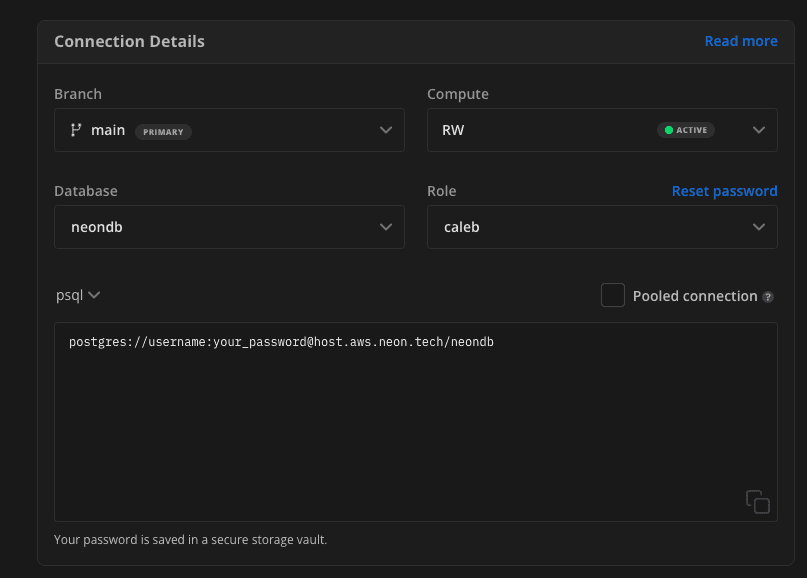Click the psql chevron icon
This screenshot has width=807, height=578.
coord(93,295)
